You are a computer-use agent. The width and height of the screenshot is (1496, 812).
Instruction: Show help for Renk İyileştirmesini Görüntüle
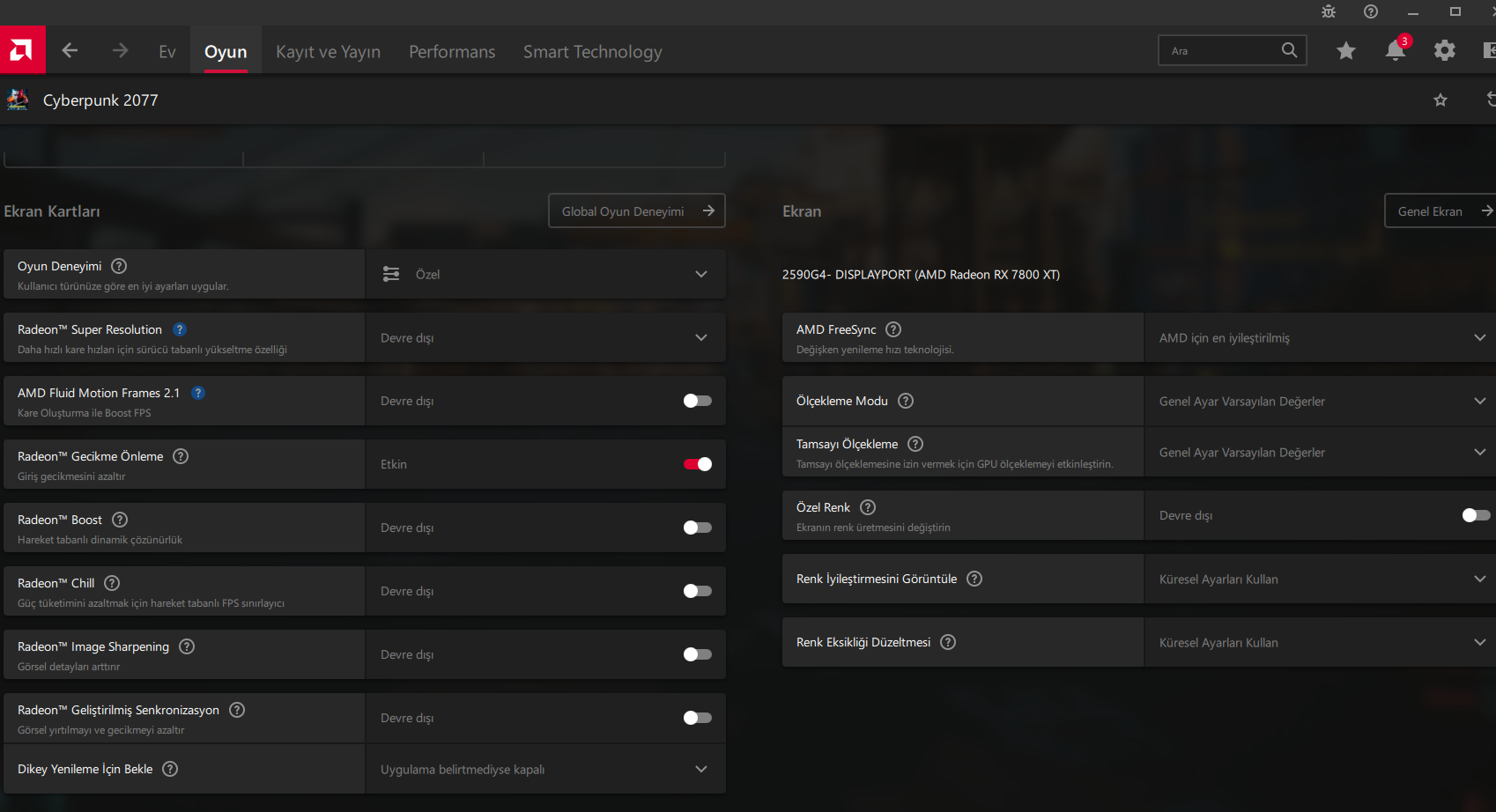[974, 579]
